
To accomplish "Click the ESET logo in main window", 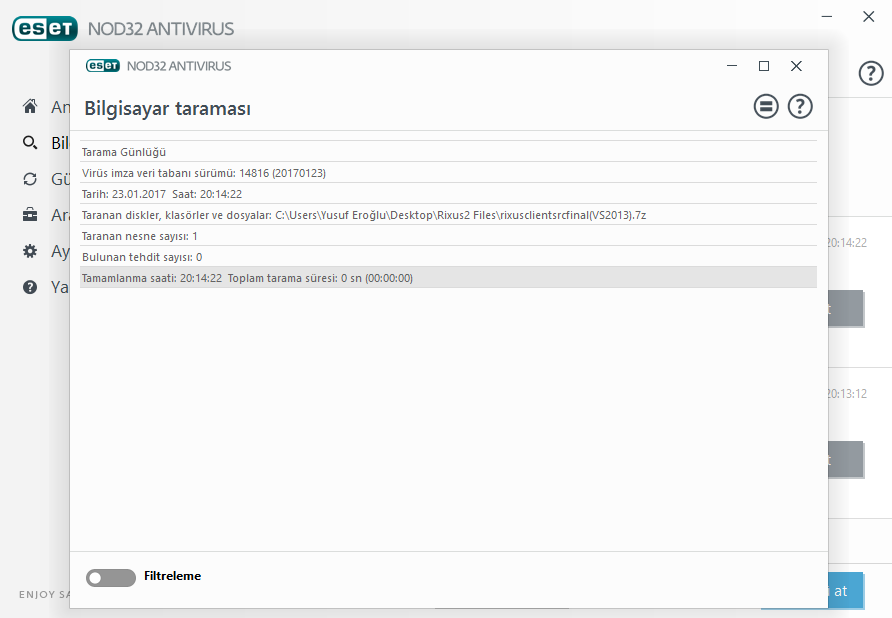I will pyautogui.click(x=45, y=28).
